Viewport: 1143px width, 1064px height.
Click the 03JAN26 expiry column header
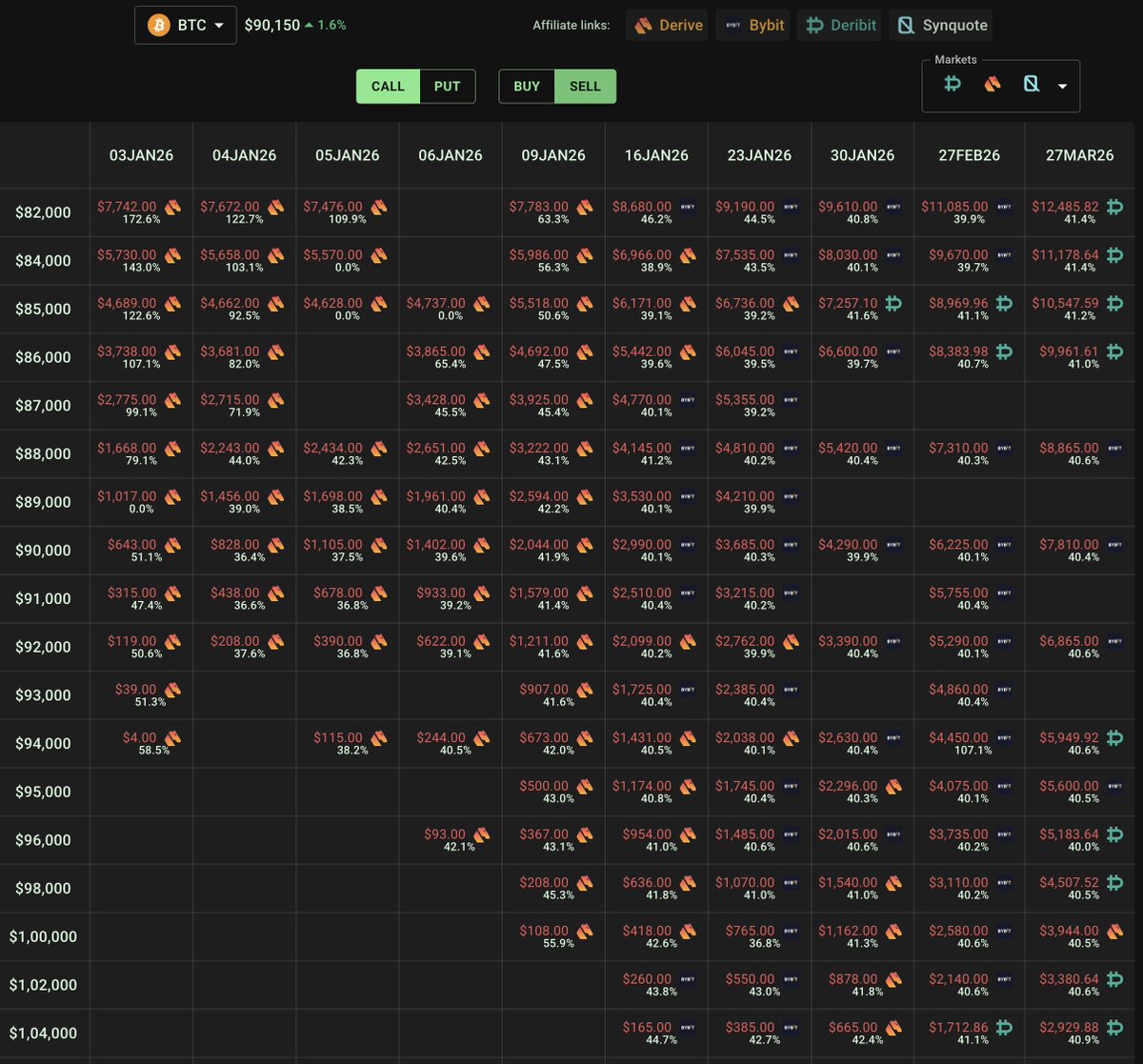point(141,155)
